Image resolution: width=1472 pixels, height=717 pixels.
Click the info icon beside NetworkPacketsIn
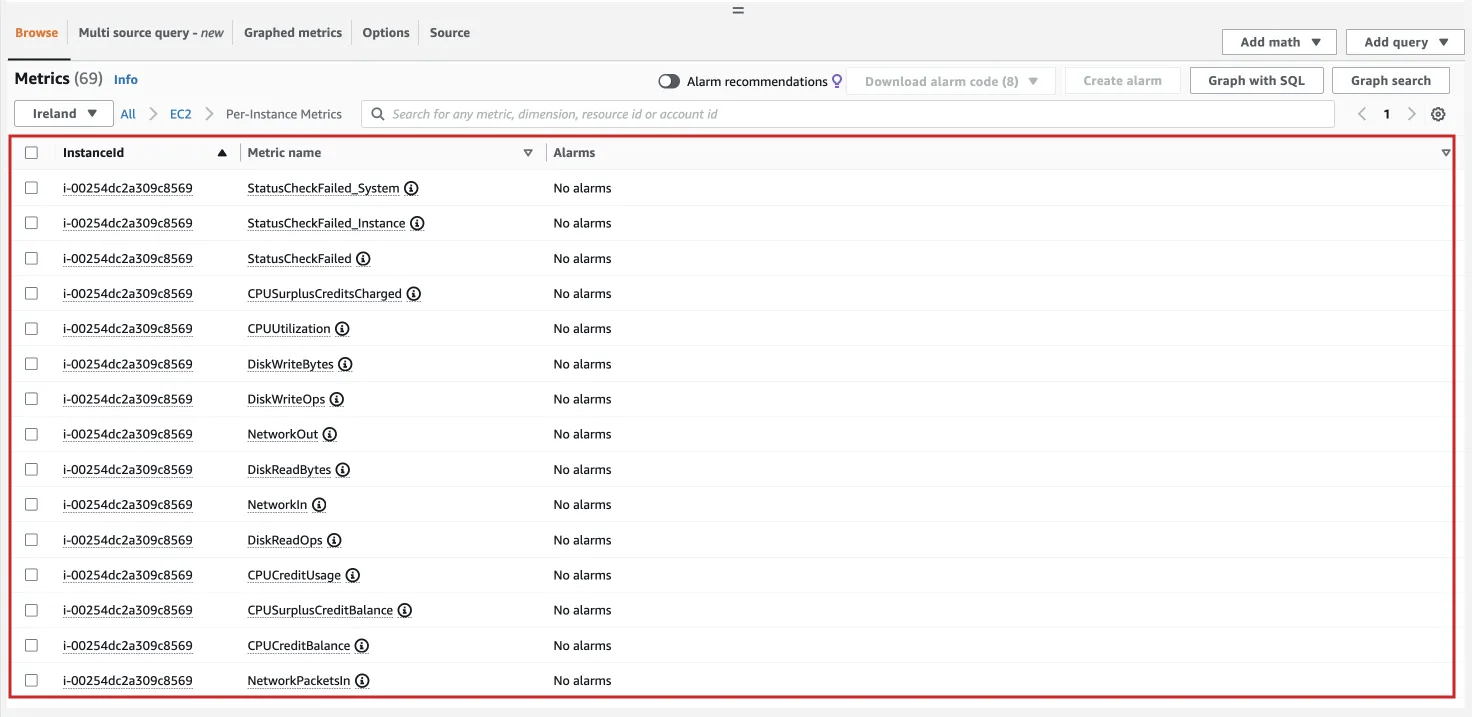[361, 681]
